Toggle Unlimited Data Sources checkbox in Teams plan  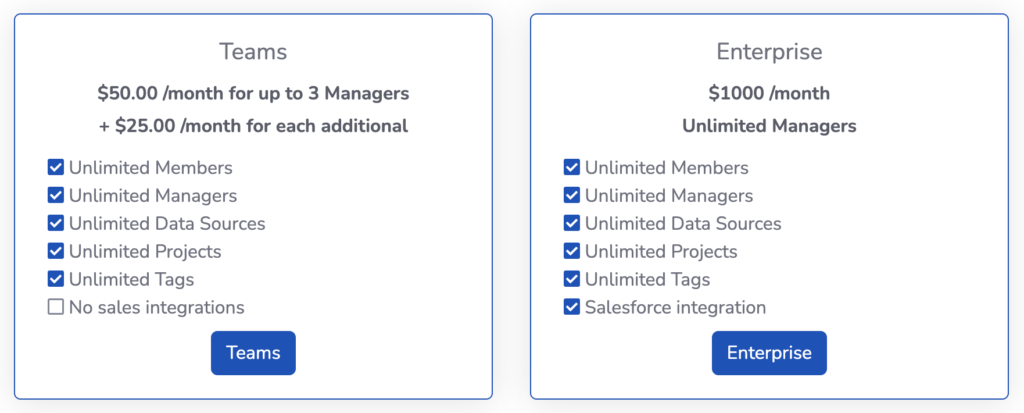point(56,223)
